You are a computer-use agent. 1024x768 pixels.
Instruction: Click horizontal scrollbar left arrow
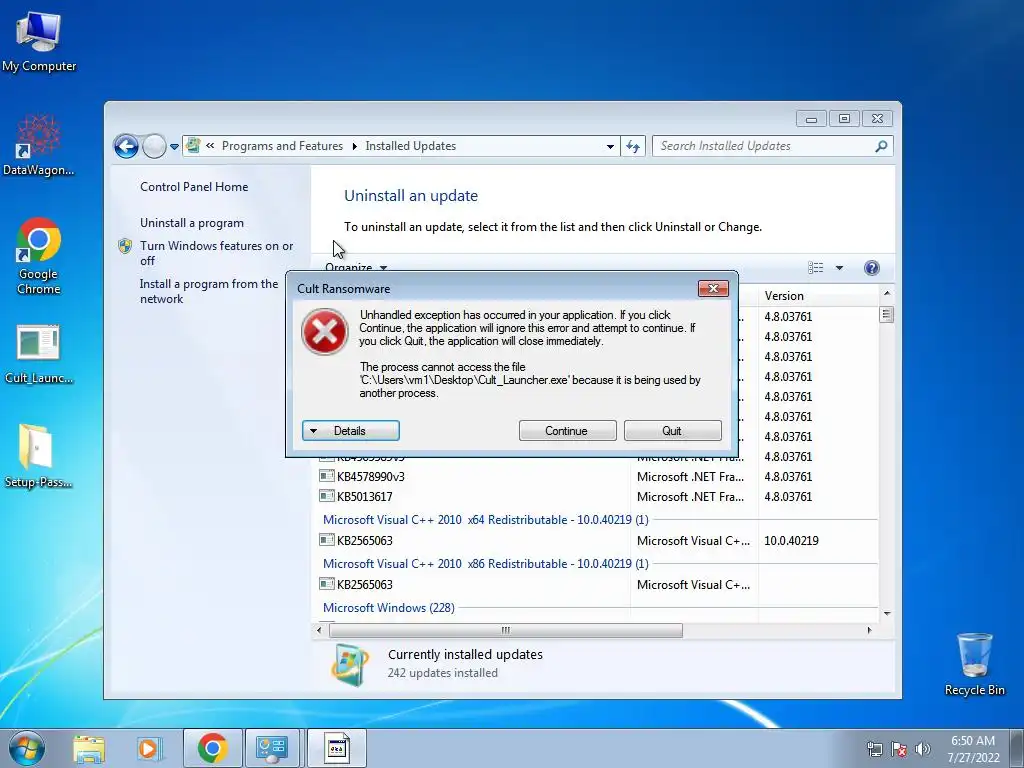tap(319, 630)
